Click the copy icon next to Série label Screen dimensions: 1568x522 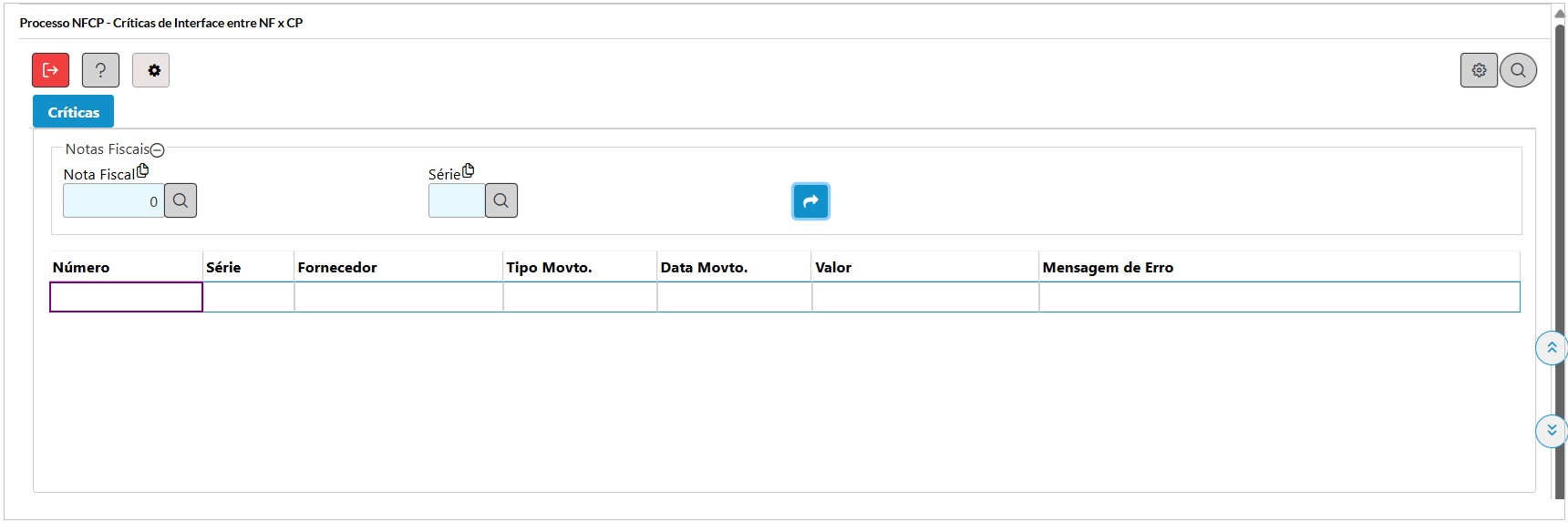[469, 170]
